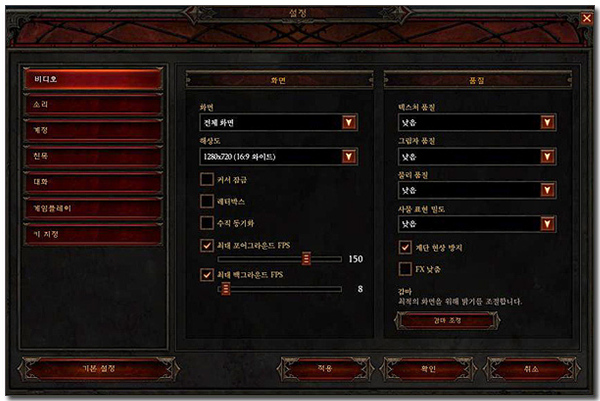Disable 계단 현상 방지 anti-aliasing checkbox
This screenshot has height=401, width=600.
point(405,247)
